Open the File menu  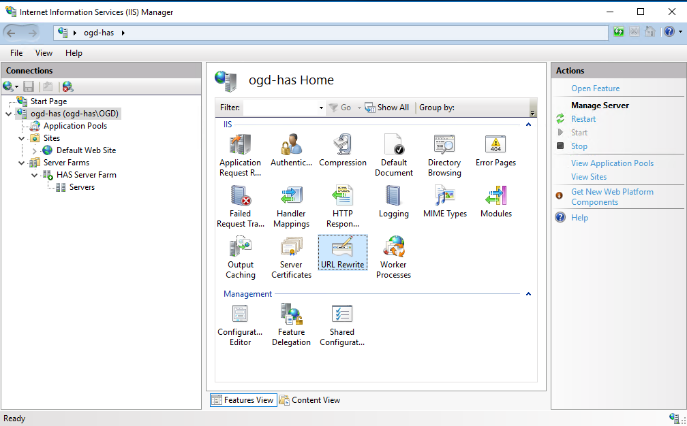pos(16,53)
